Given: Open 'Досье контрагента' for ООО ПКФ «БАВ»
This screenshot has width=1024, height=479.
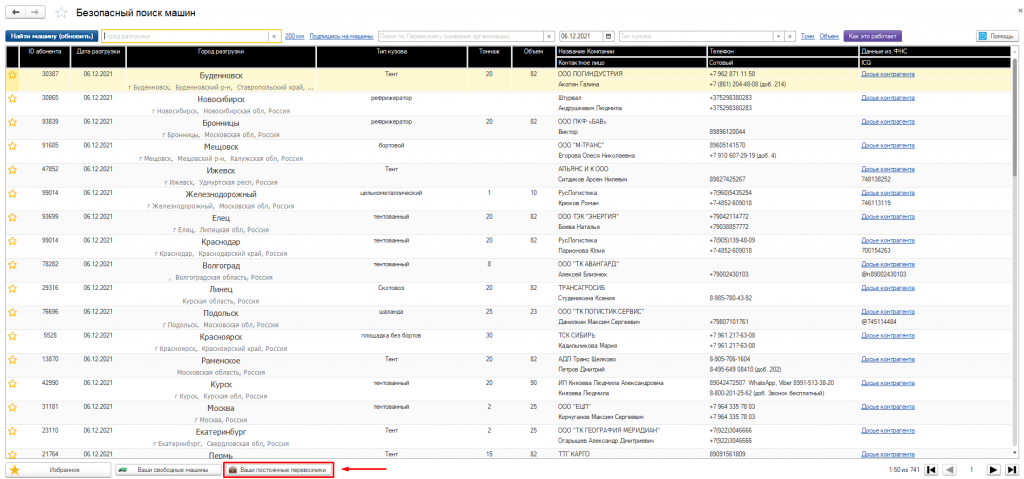Looking at the screenshot, I should coord(888,122).
